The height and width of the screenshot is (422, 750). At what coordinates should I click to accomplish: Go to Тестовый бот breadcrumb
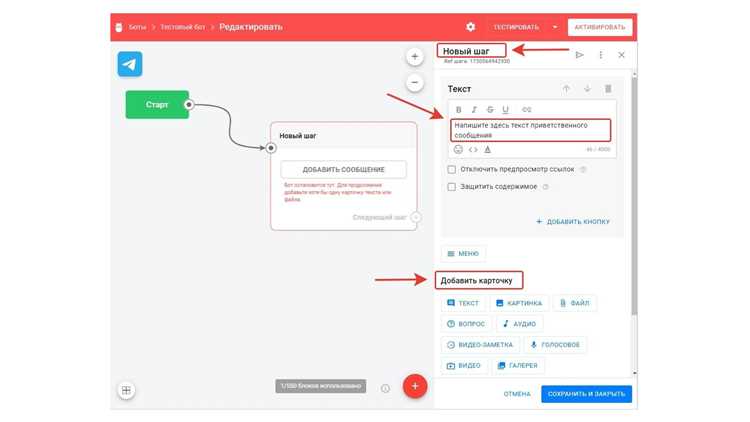coord(182,27)
